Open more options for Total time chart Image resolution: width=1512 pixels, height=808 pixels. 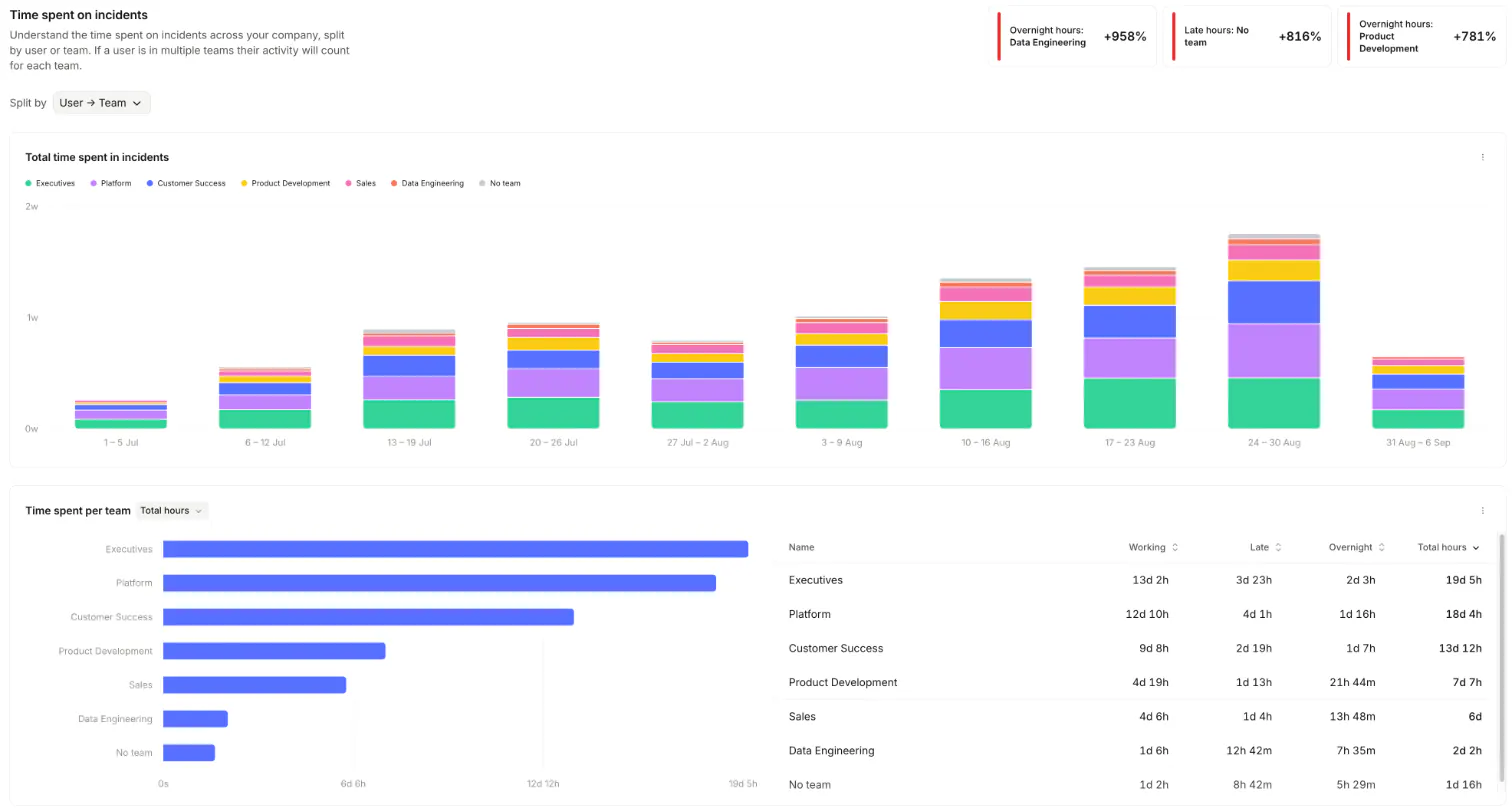tap(1482, 157)
